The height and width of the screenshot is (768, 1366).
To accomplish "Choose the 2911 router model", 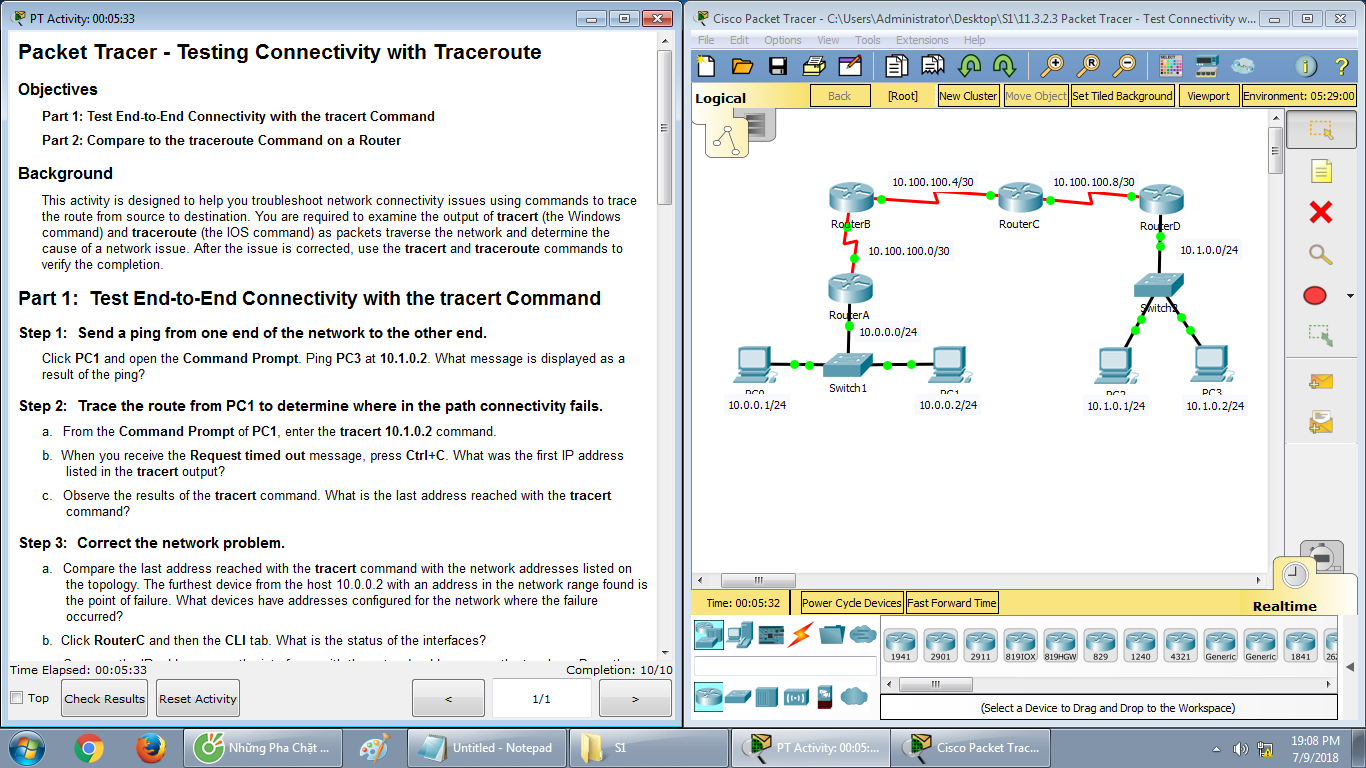I will tap(980, 645).
